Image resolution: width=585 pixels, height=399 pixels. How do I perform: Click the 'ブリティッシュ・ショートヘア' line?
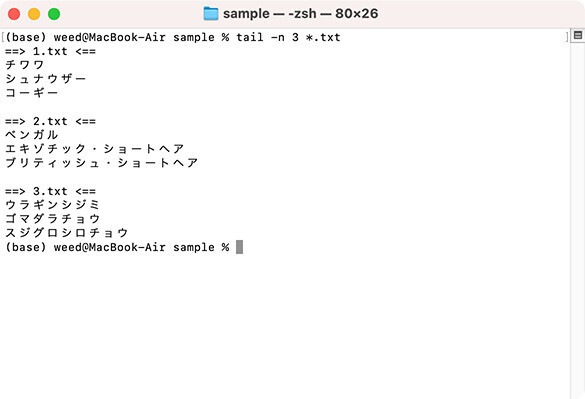(101, 163)
